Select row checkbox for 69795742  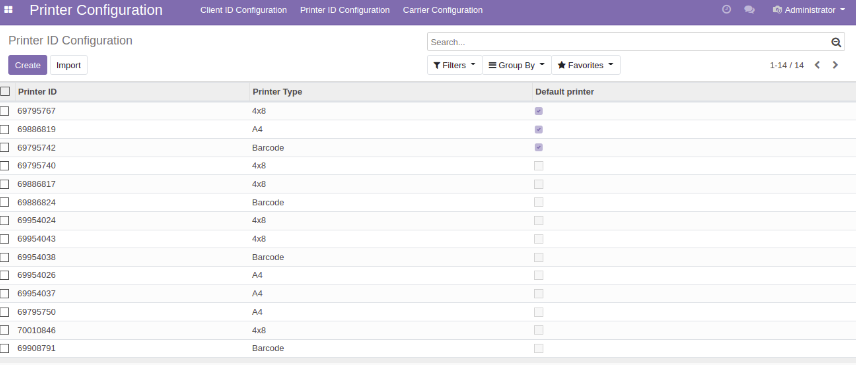4,148
